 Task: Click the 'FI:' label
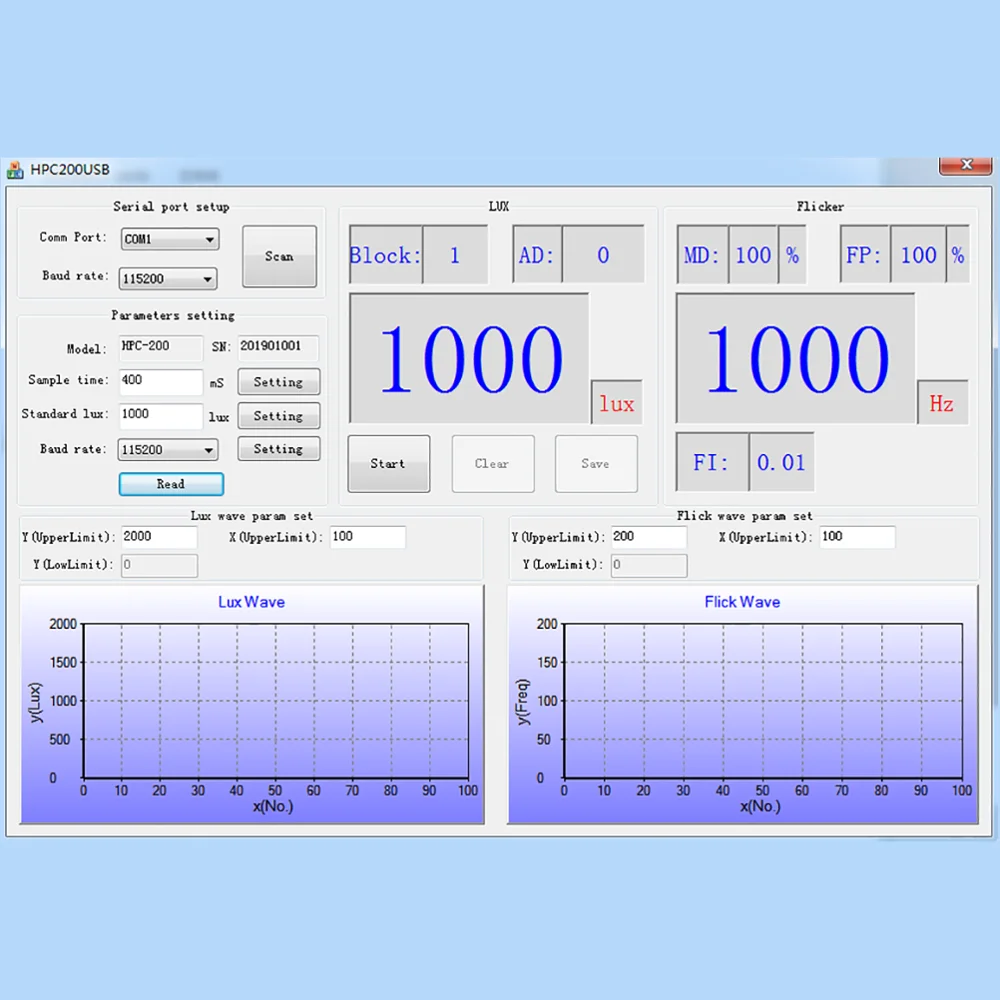(710, 462)
